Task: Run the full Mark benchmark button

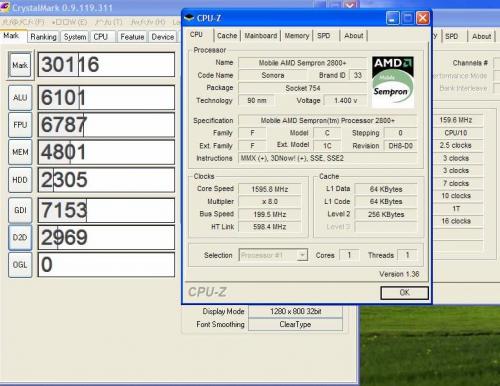Action: [20, 65]
